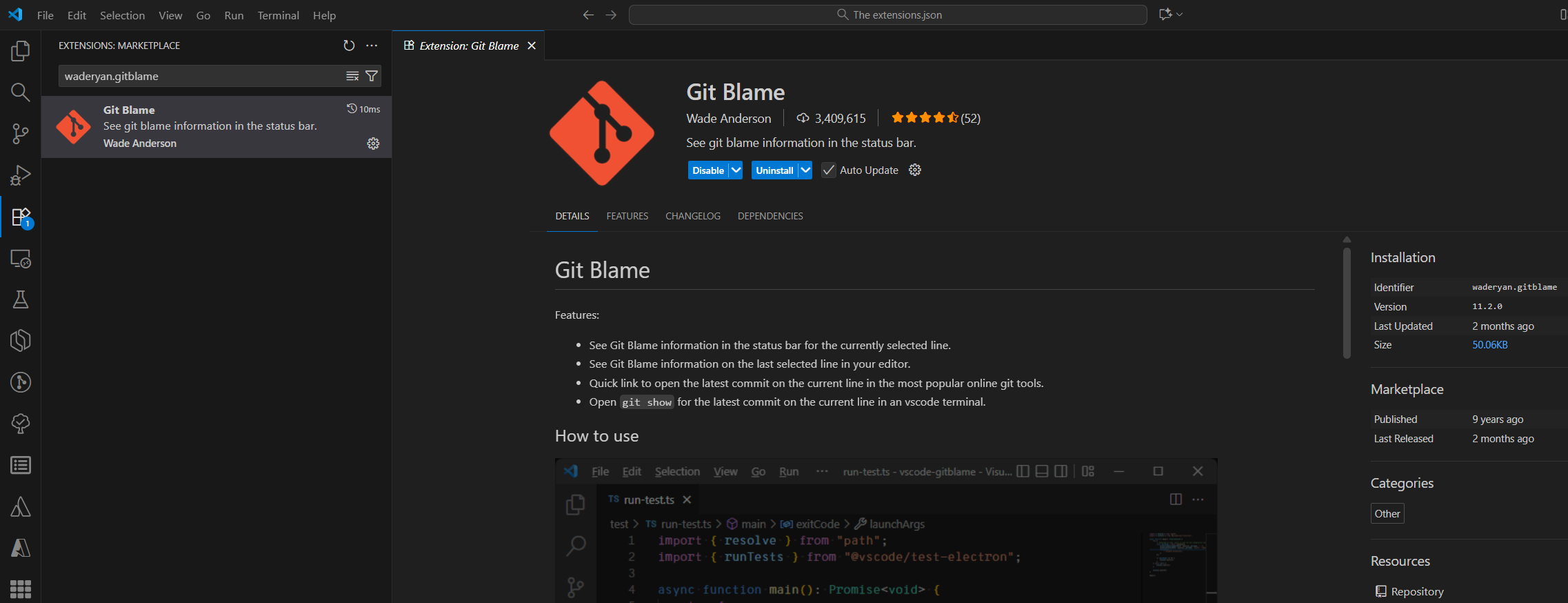Switch to the DEPENDENCIES tab
This screenshot has width=1568, height=603.
[770, 216]
